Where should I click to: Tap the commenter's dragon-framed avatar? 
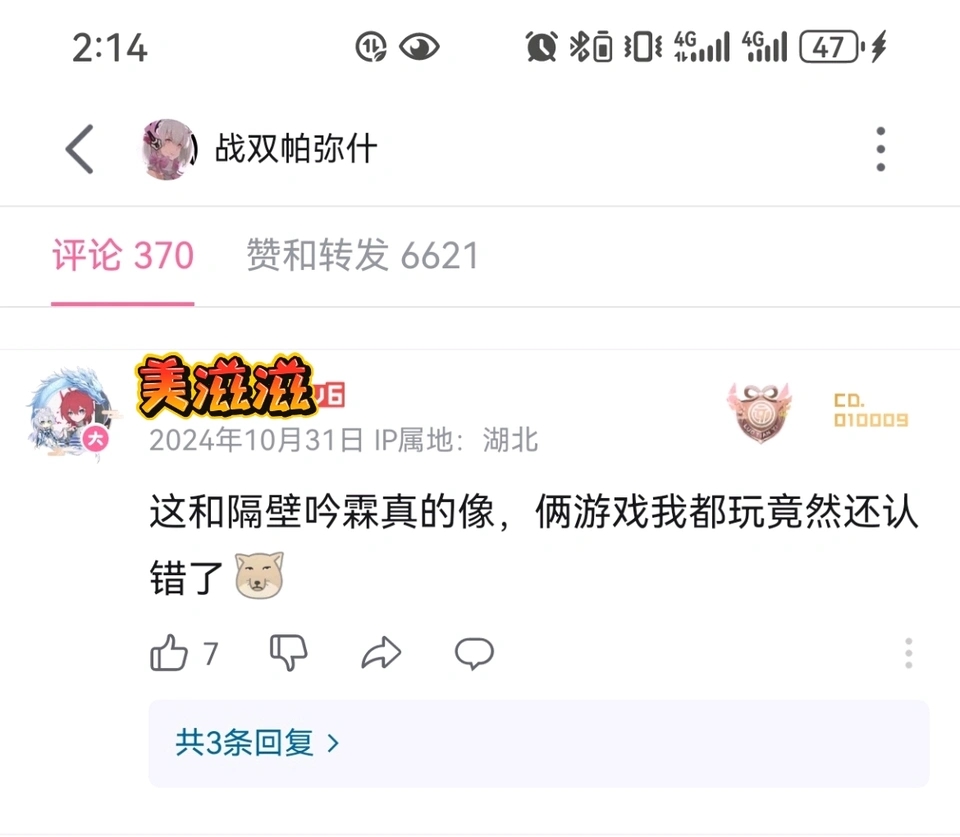click(70, 411)
